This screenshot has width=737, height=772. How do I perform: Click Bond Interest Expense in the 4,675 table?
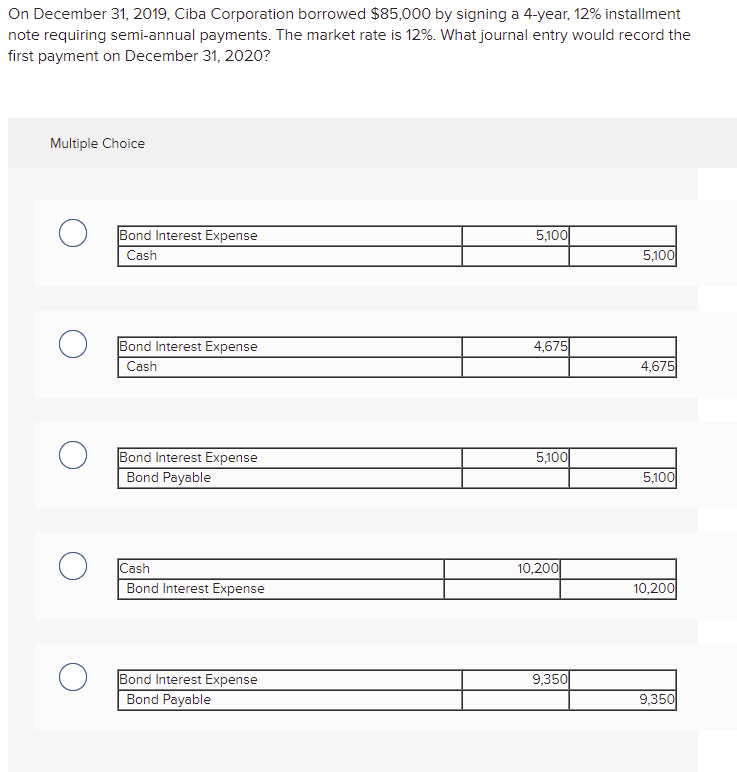(188, 347)
